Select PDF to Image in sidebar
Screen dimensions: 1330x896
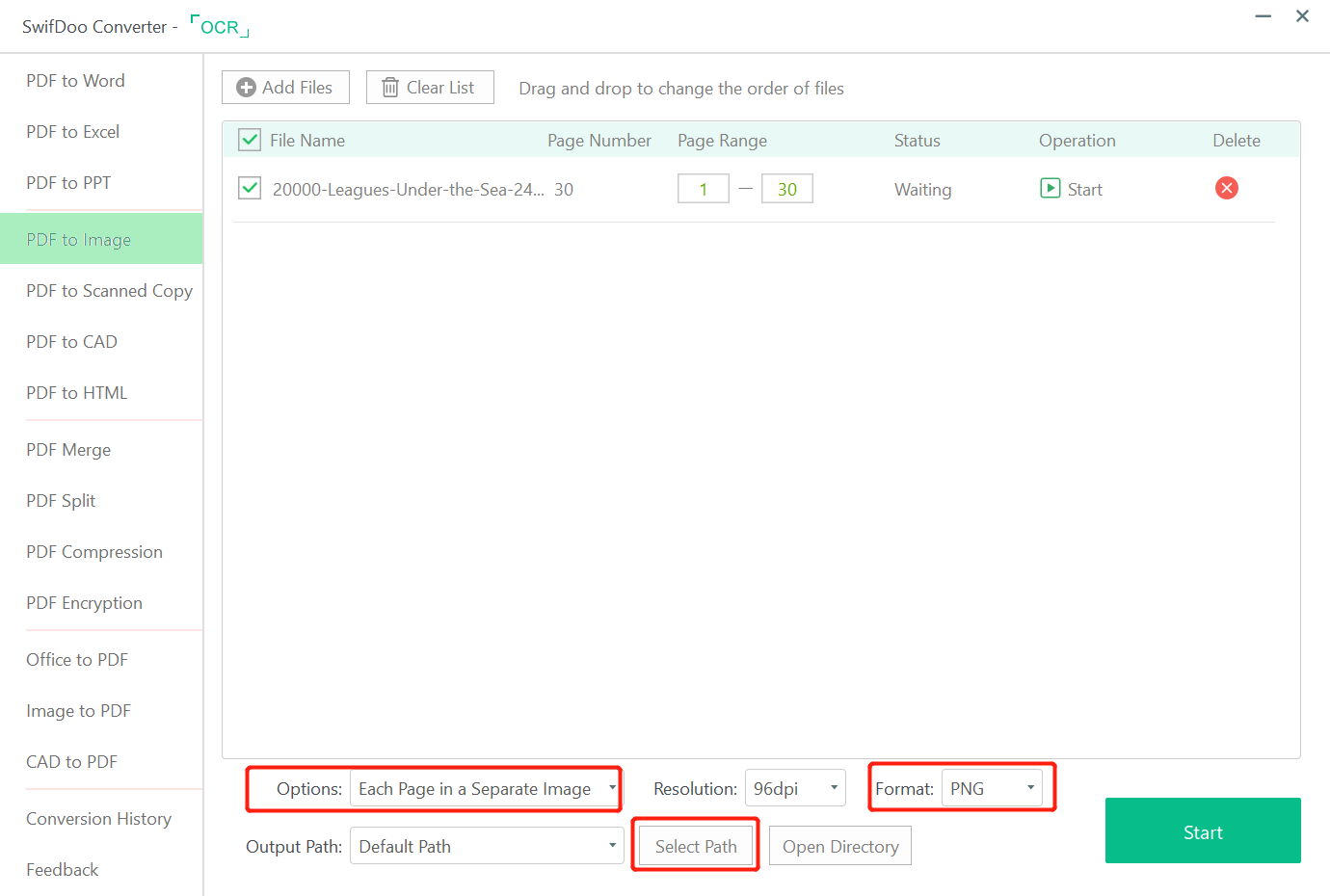pos(101,239)
